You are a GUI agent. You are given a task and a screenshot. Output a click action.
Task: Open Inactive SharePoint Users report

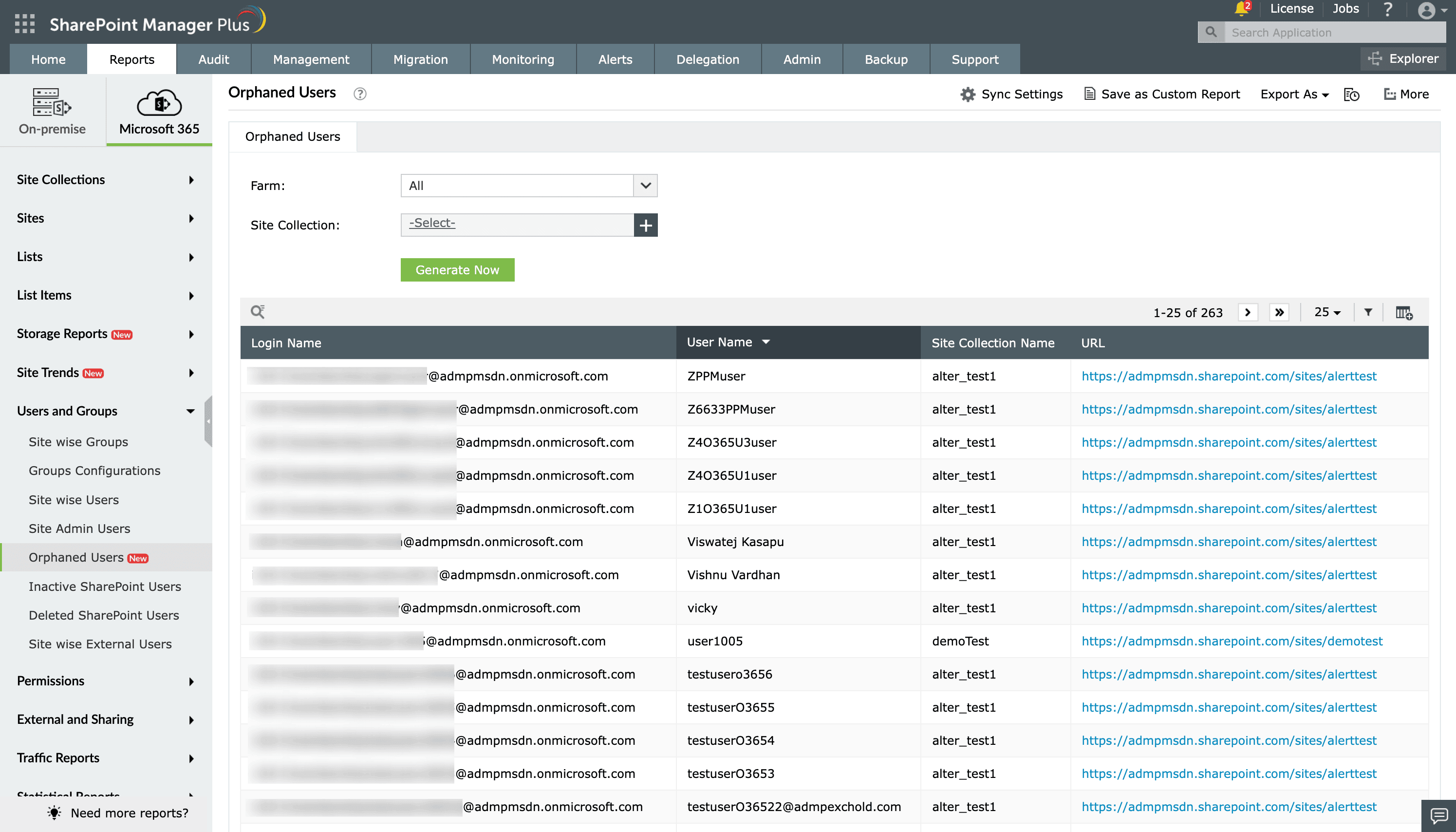point(105,586)
